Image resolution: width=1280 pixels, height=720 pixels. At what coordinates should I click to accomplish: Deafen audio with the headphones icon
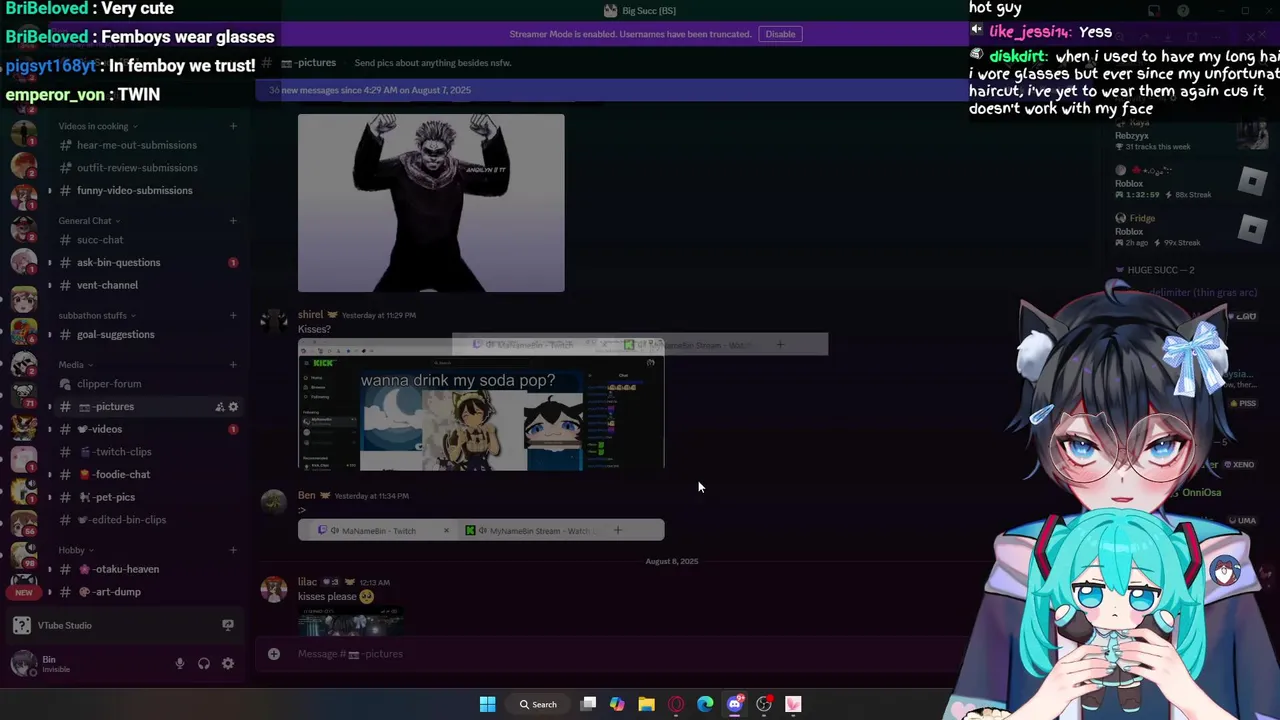pyautogui.click(x=204, y=663)
